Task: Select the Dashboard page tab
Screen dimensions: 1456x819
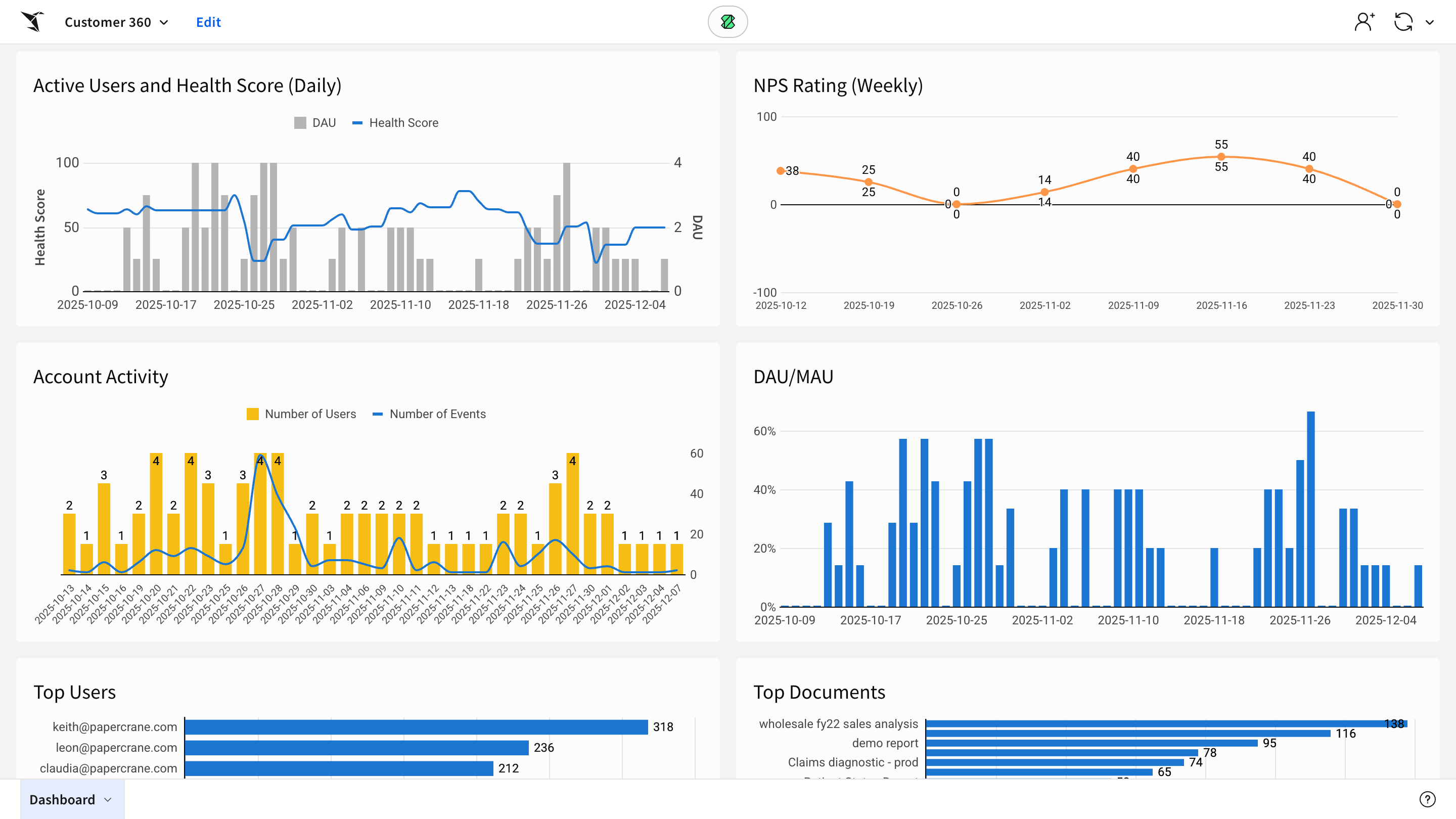Action: tap(62, 799)
